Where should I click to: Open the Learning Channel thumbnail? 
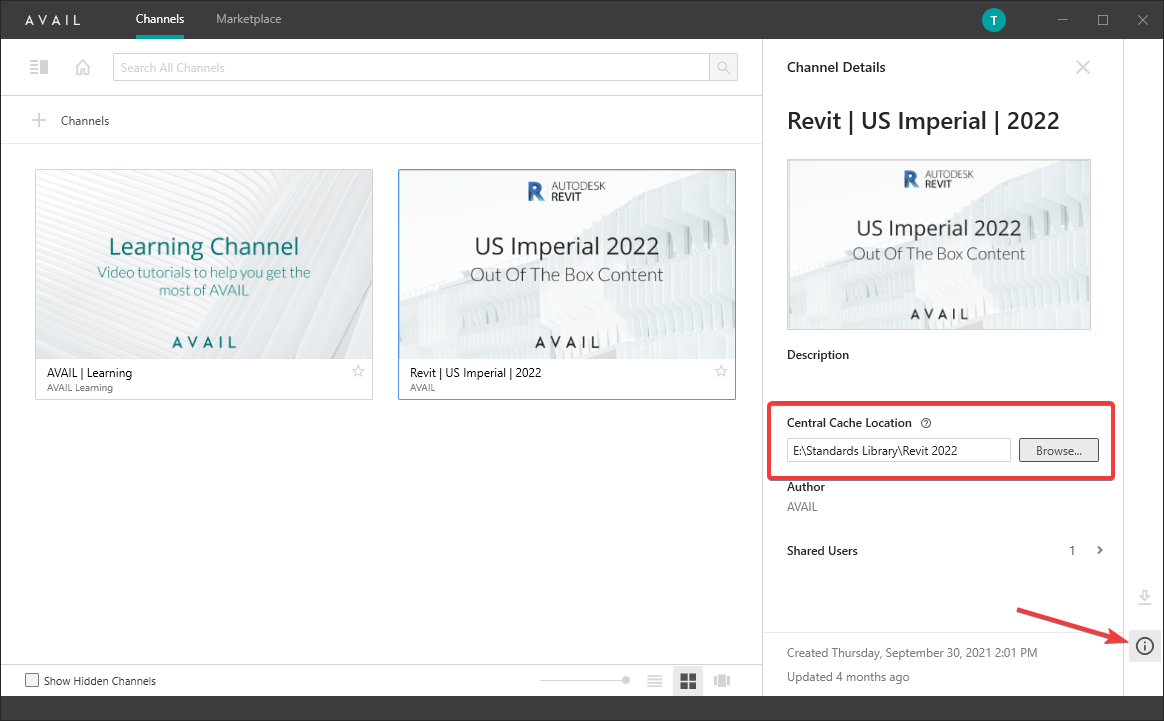(204, 264)
